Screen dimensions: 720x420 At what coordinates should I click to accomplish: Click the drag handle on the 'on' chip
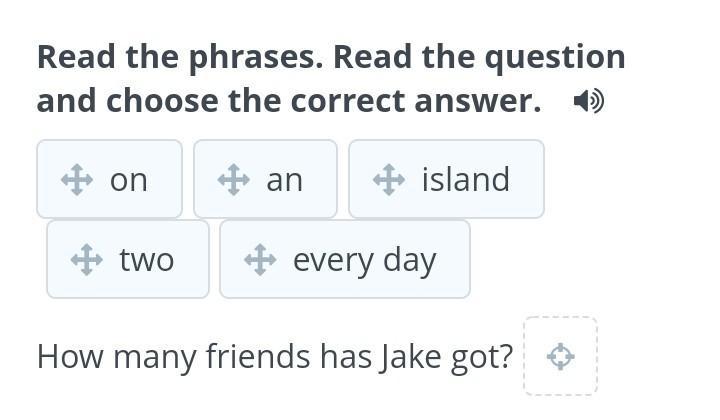tap(77, 180)
